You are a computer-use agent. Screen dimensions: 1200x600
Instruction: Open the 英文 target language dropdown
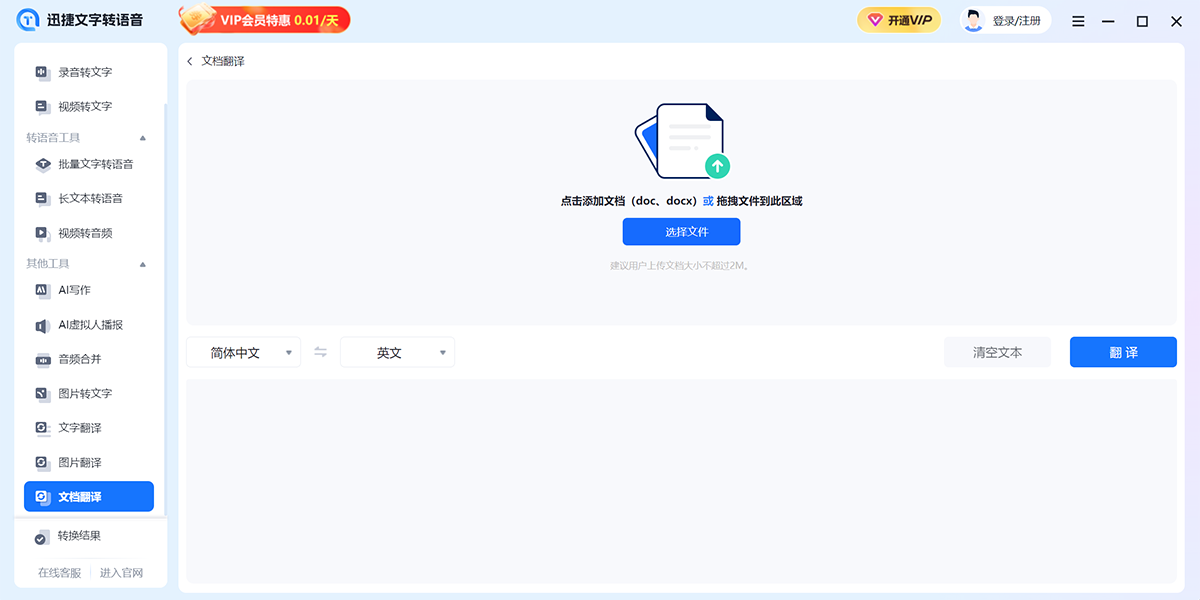397,352
